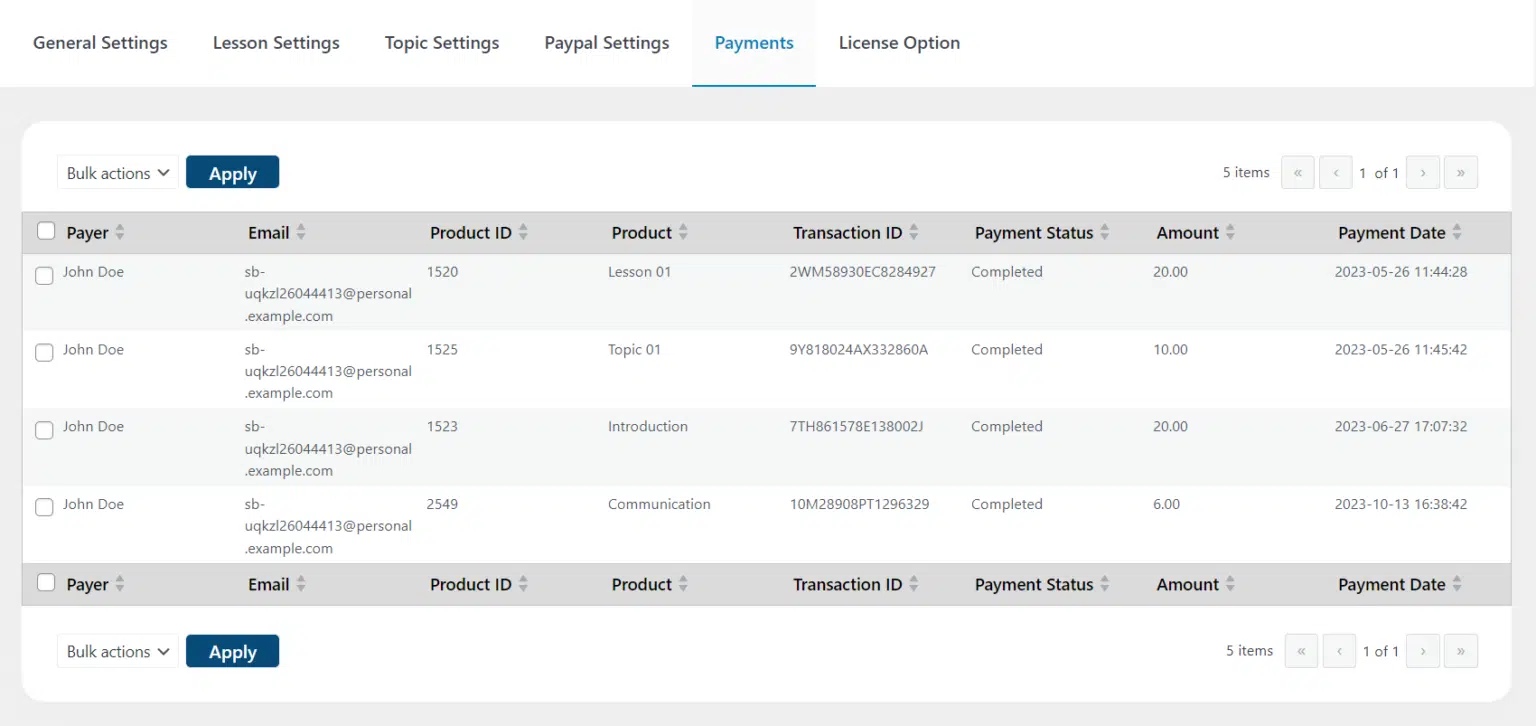Select the Lesson 01 payment row checkbox
The image size is (1536, 726).
click(44, 276)
